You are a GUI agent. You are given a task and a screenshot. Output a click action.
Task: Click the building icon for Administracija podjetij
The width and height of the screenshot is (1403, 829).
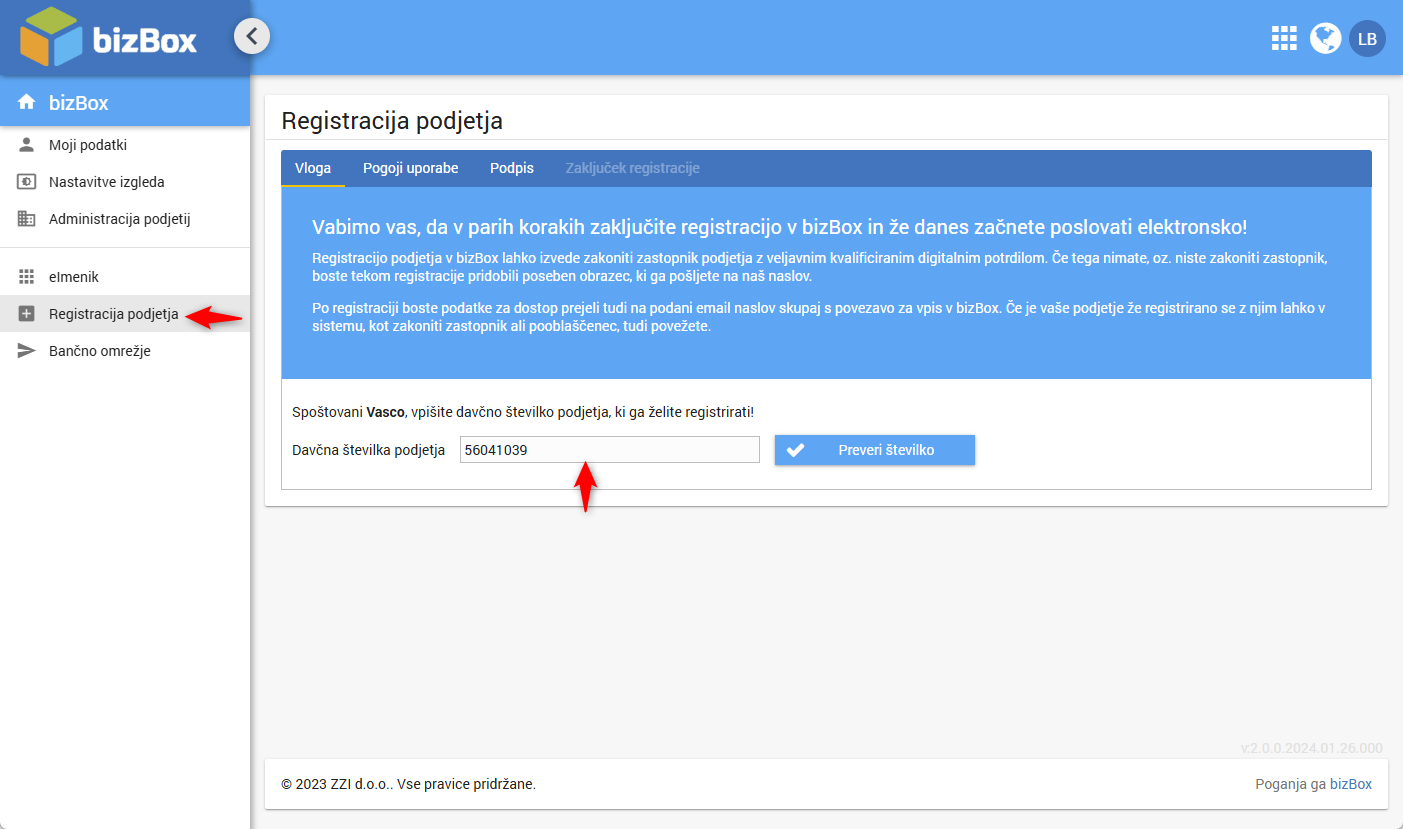click(27, 219)
